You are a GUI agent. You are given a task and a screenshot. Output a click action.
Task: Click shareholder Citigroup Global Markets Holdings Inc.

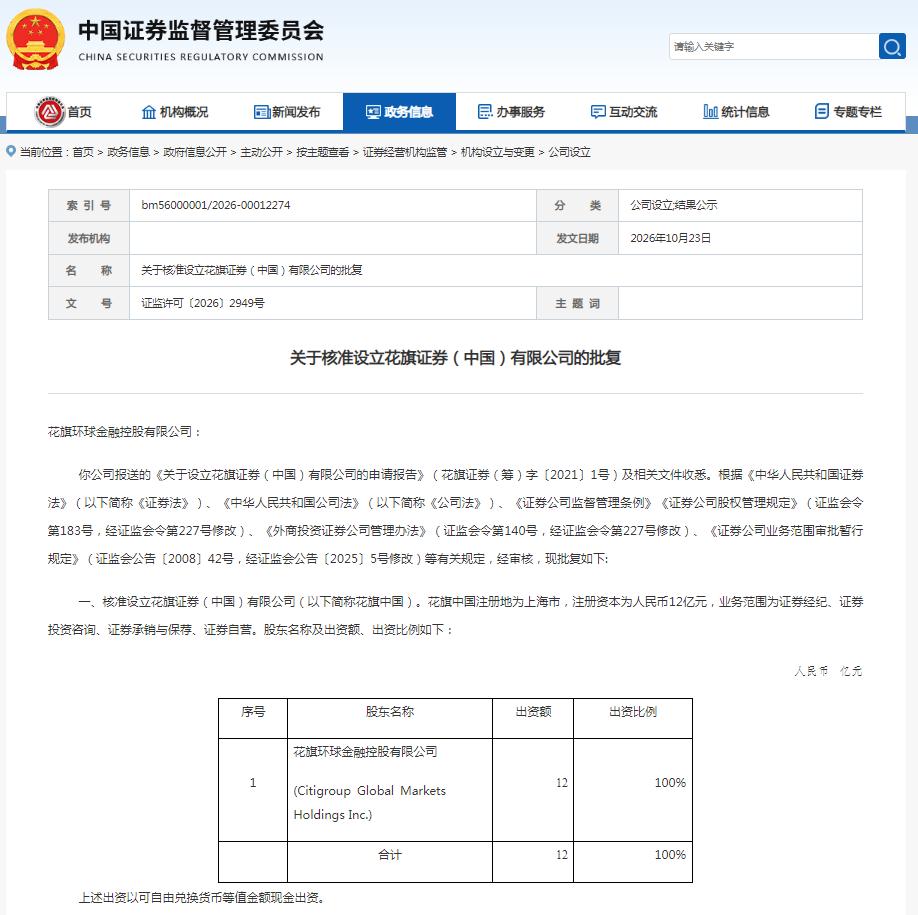(x=369, y=802)
